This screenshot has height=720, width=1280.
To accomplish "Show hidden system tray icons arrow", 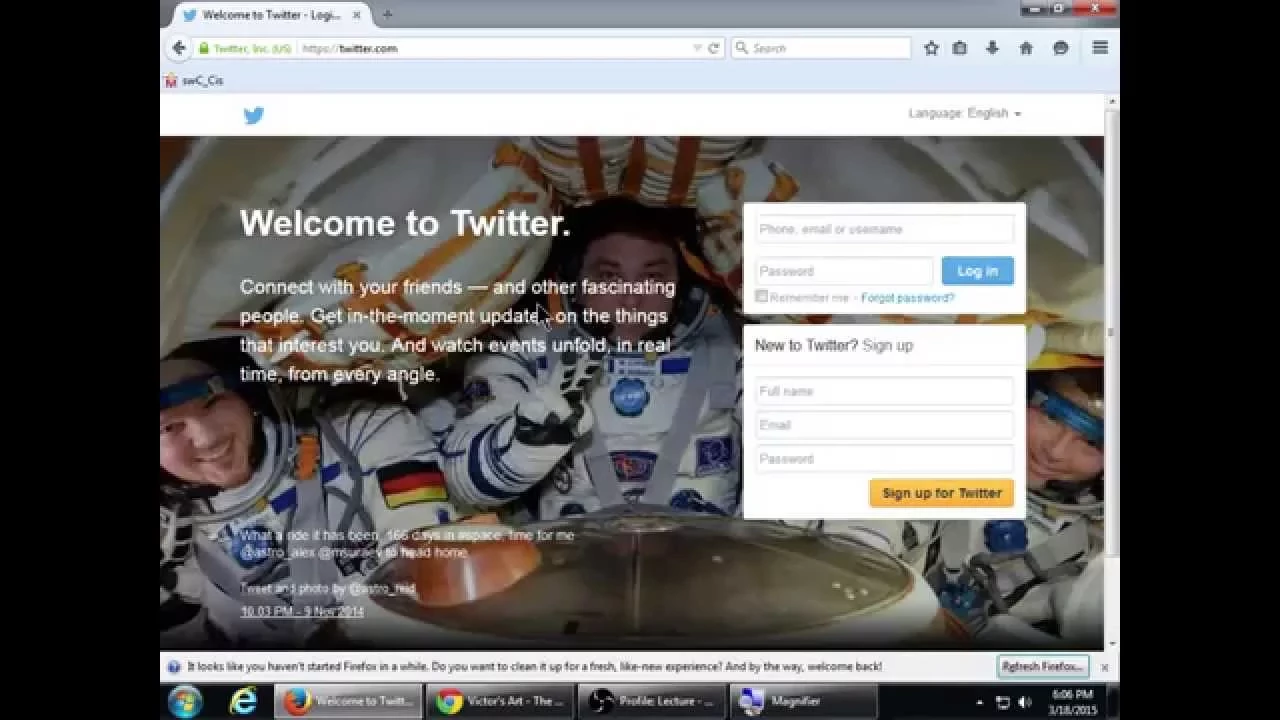I will 979,702.
